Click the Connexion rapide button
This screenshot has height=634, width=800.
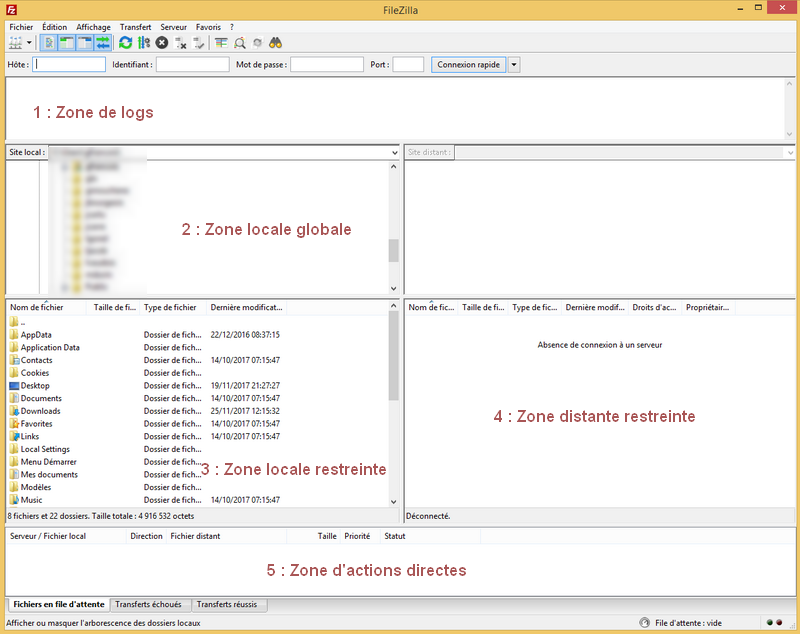(x=468, y=63)
